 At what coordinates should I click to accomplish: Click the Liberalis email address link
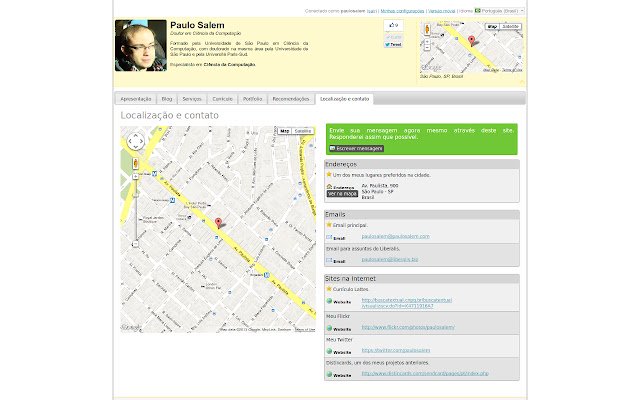(x=389, y=259)
